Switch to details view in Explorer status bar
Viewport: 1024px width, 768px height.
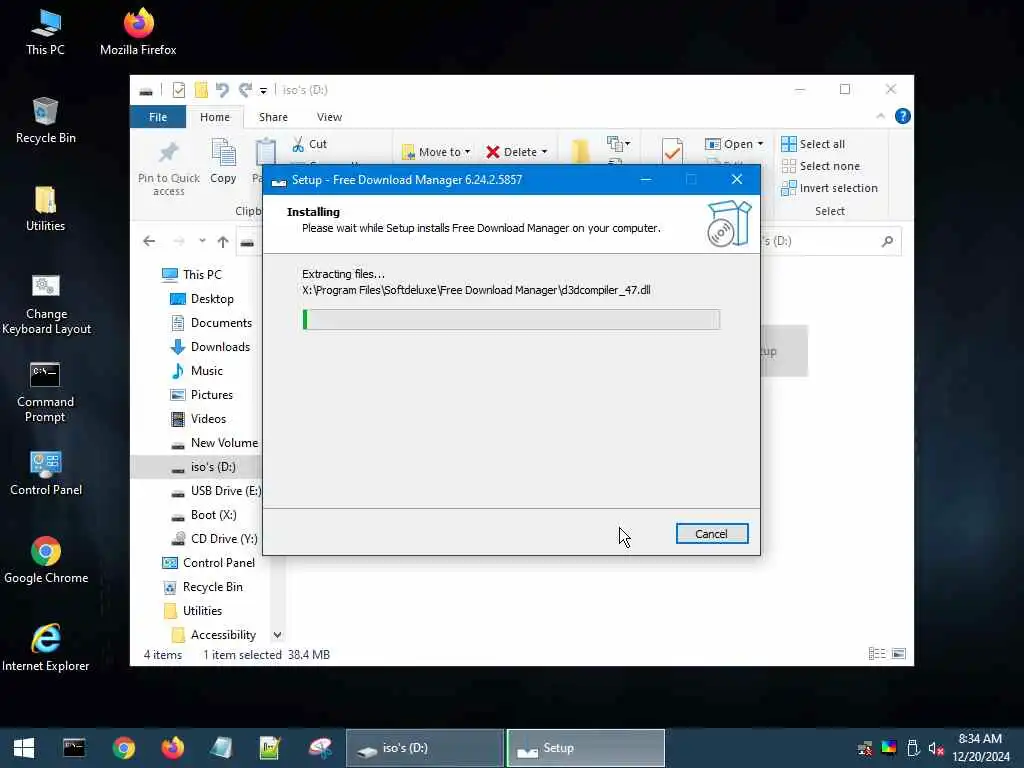point(876,654)
